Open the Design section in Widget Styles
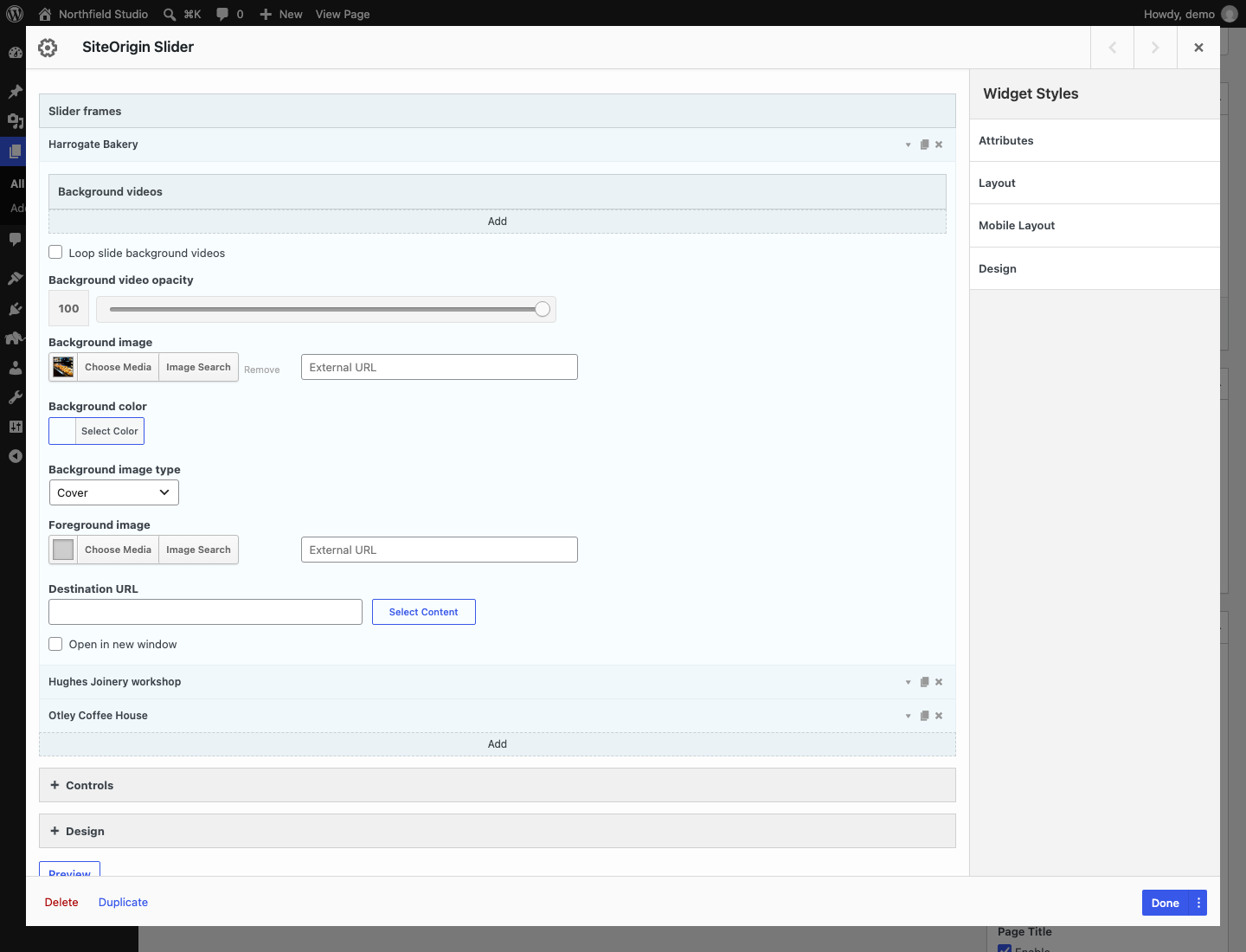The image size is (1246, 952). point(1095,268)
